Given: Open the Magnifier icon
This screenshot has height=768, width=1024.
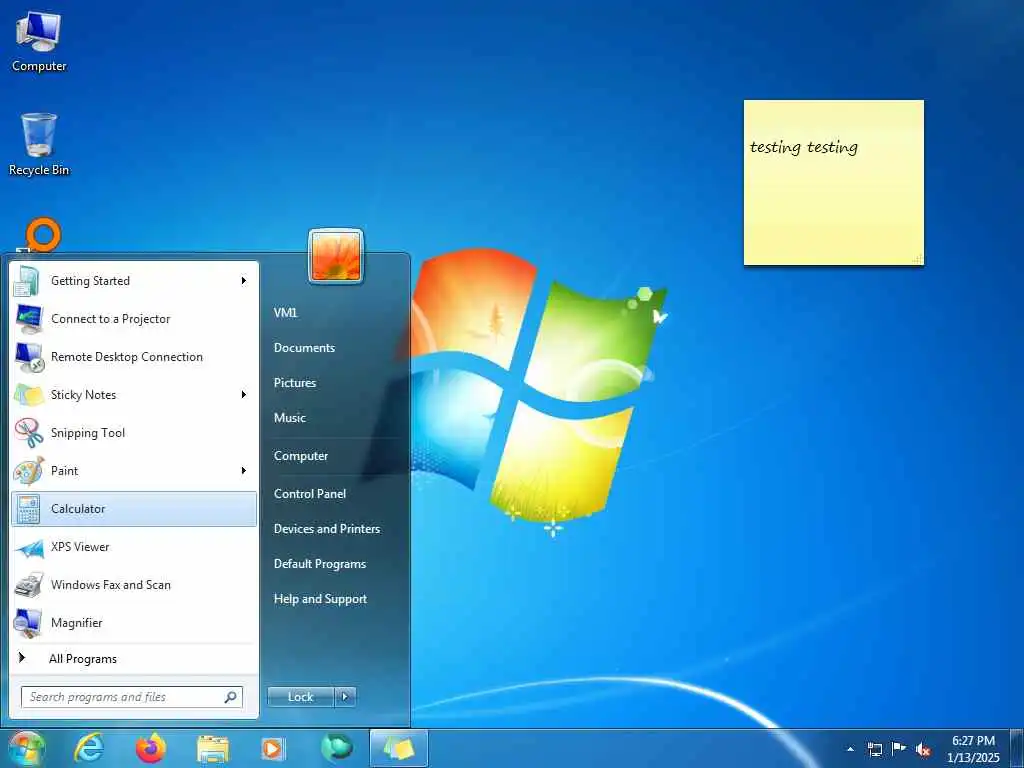Looking at the screenshot, I should pos(29,623).
